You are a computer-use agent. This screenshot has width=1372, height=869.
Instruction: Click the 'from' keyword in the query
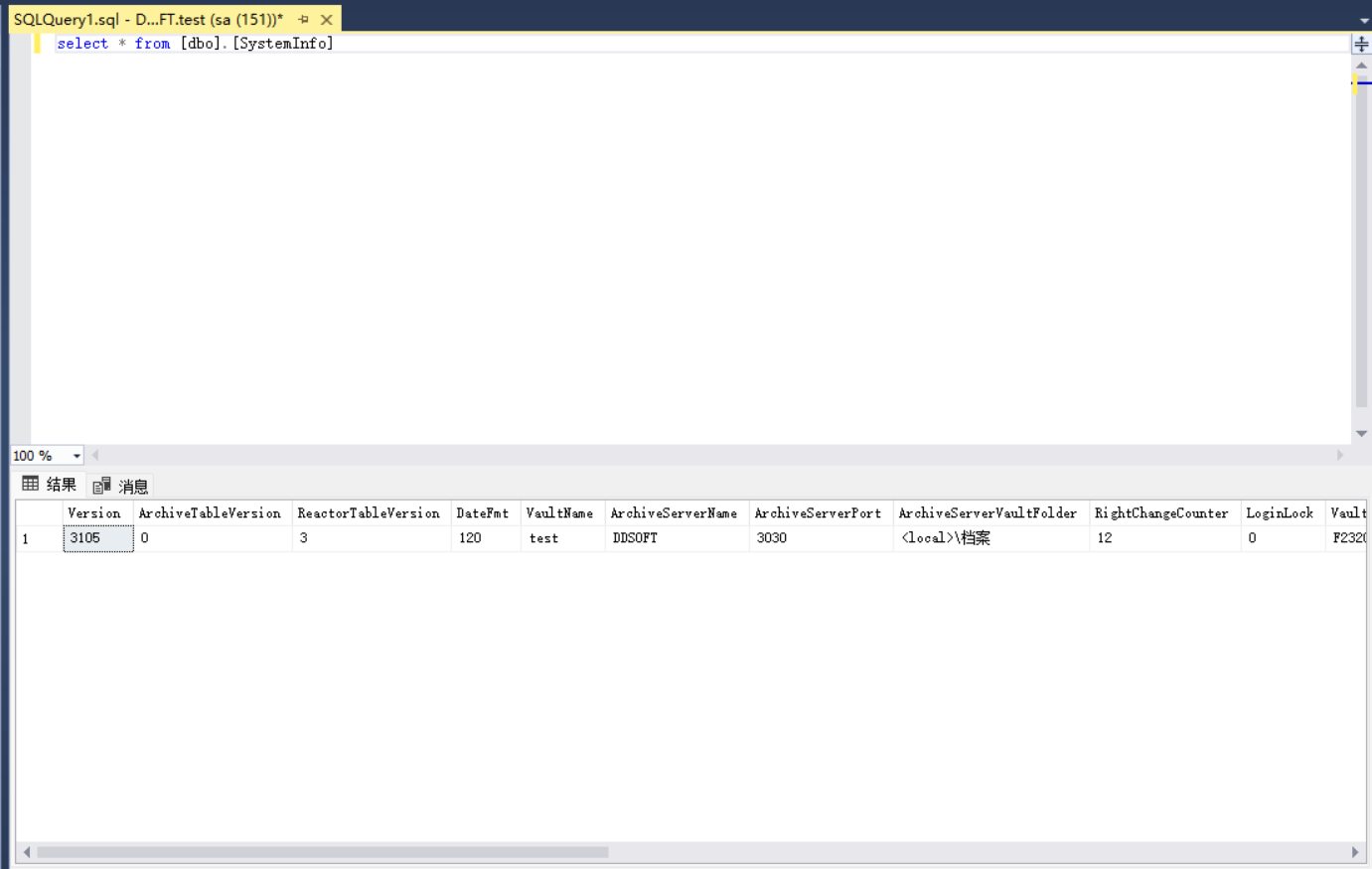(152, 44)
